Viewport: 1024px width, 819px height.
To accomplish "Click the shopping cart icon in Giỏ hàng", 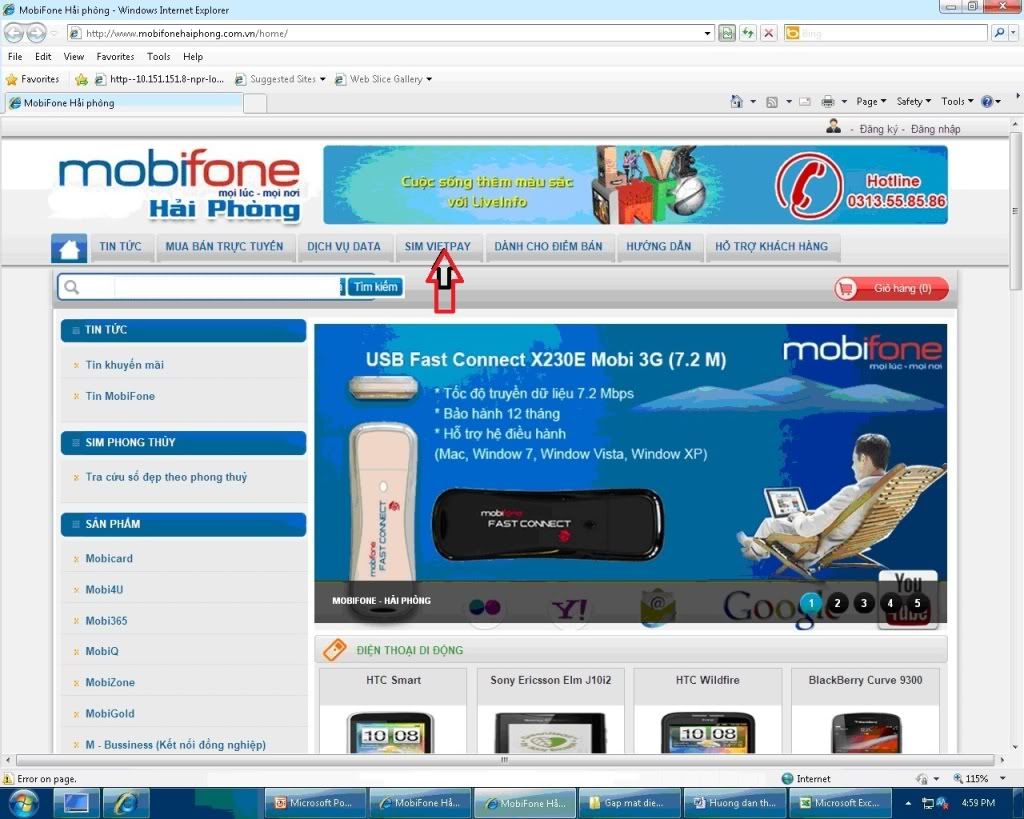I will (x=846, y=288).
